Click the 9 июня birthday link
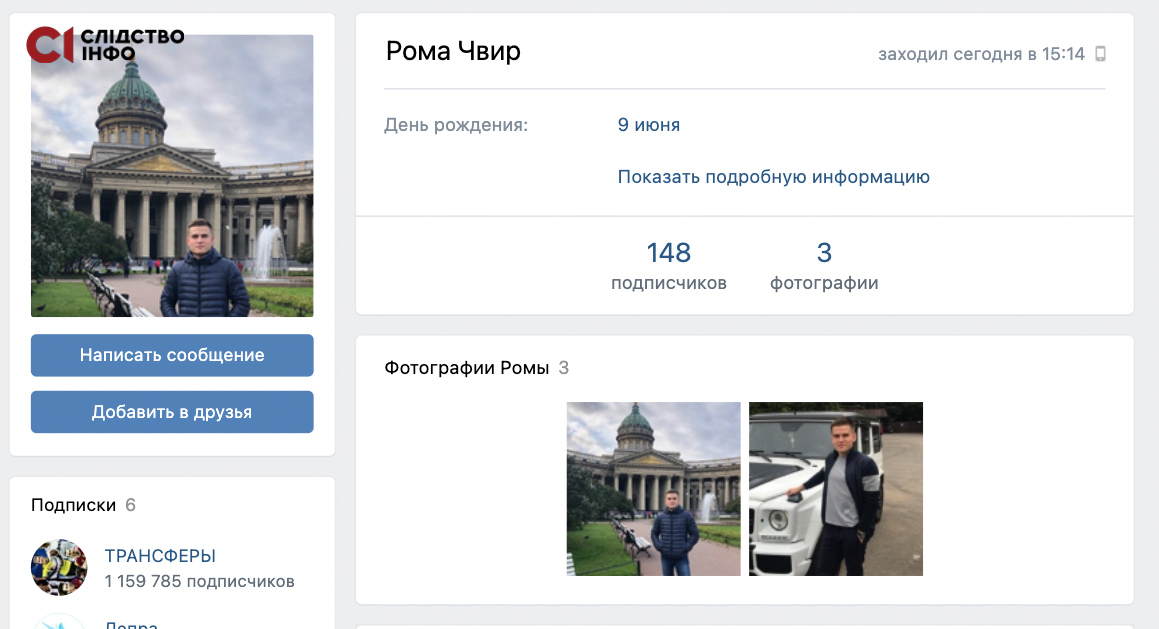1159x629 pixels. click(x=648, y=125)
